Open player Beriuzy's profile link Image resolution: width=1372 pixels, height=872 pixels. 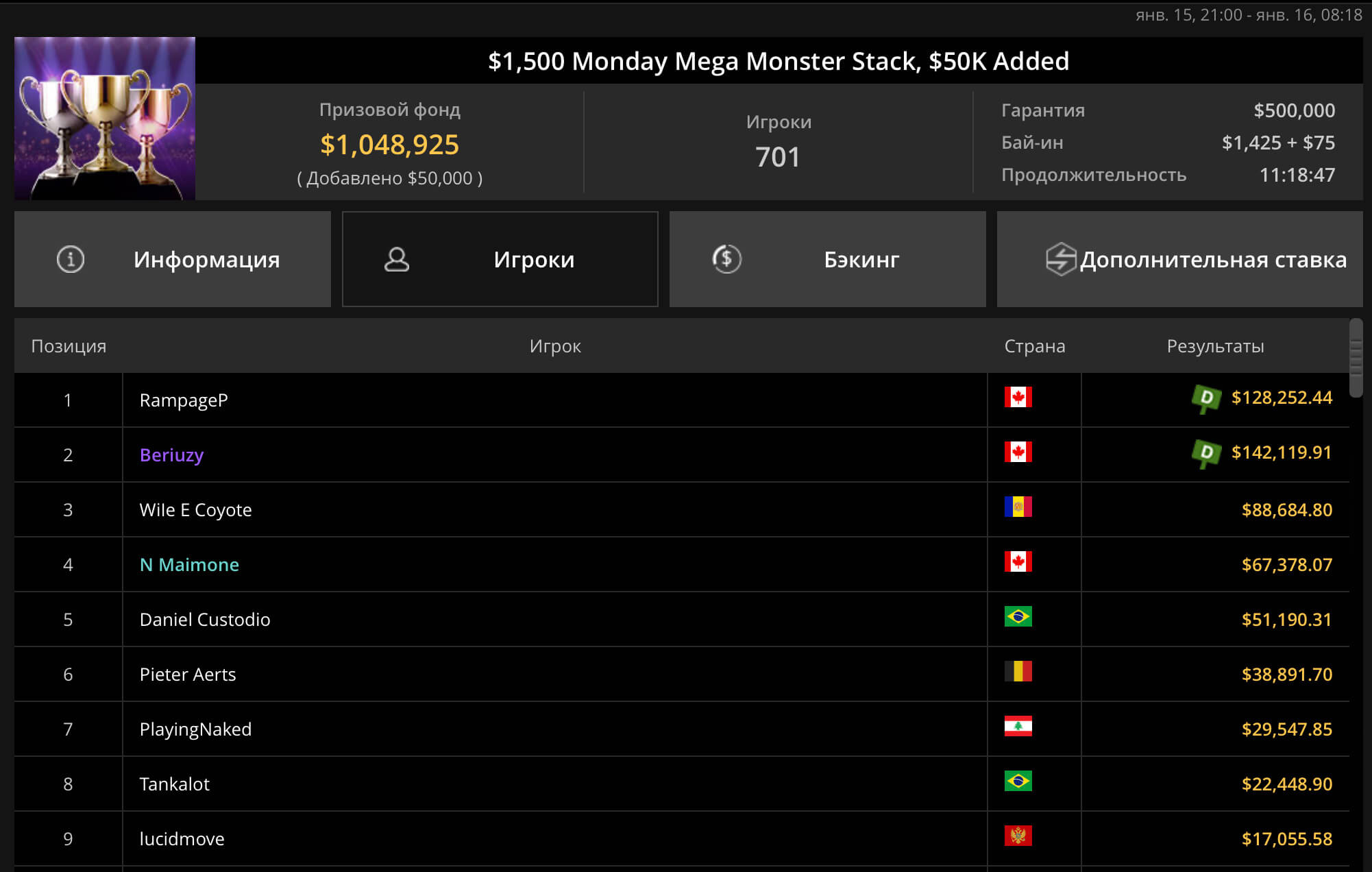click(x=171, y=455)
